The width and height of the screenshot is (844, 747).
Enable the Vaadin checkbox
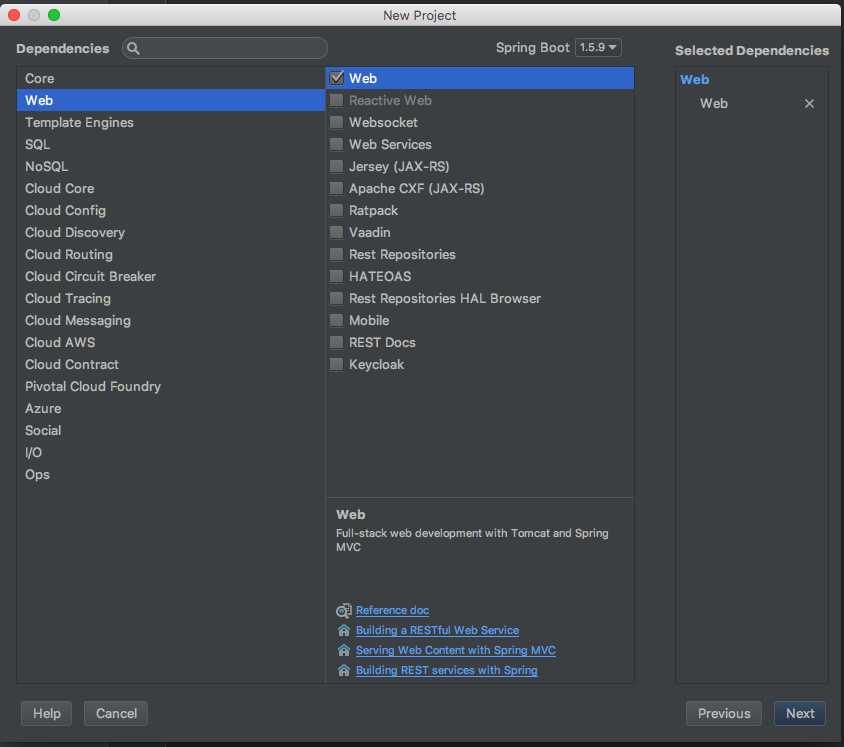coord(336,232)
